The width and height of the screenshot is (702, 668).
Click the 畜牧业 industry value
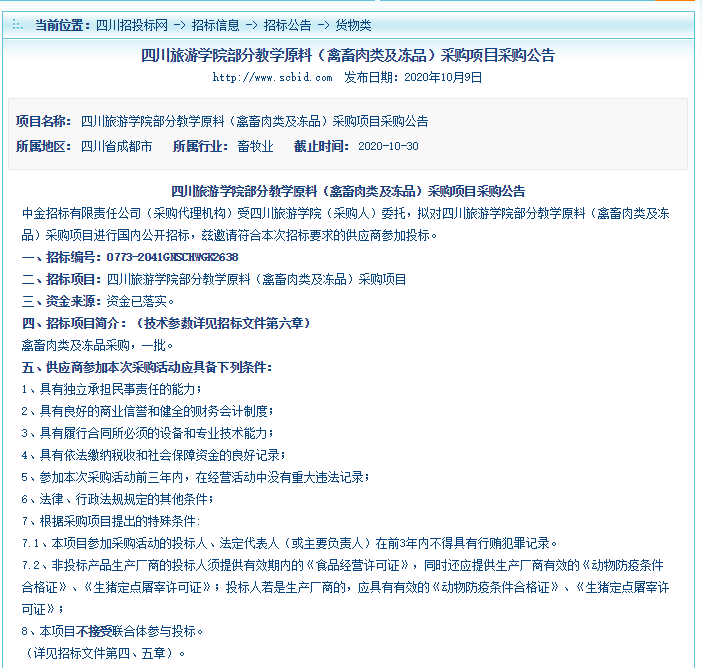(255, 146)
